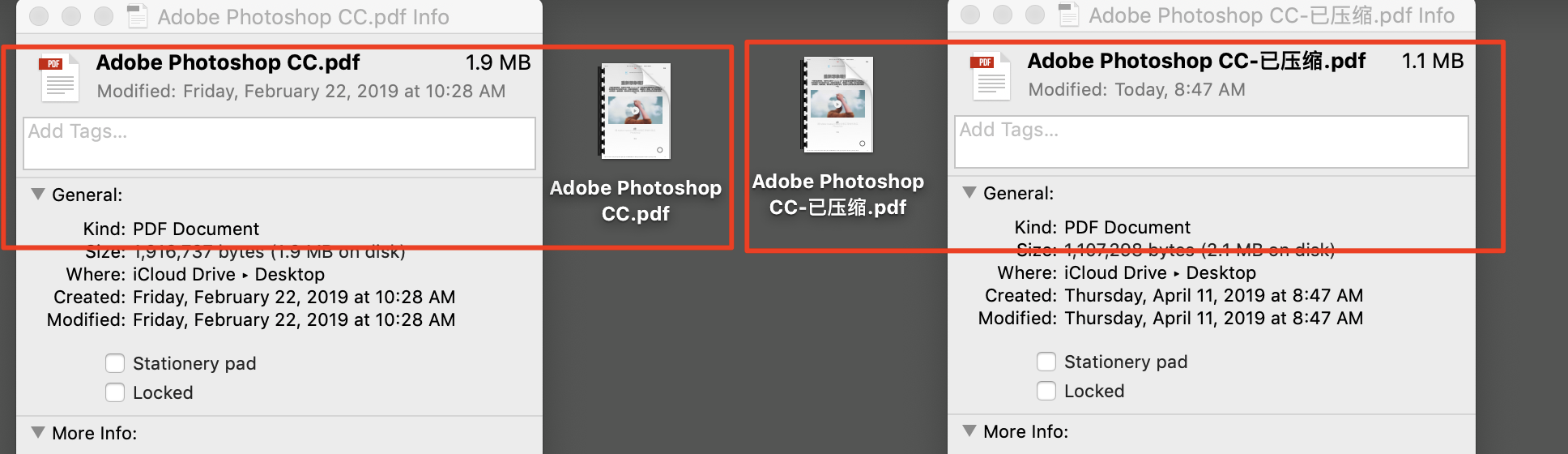Collapse More Info section in CC-已压缩.pdf Info window
The image size is (1568, 454).
click(x=969, y=430)
